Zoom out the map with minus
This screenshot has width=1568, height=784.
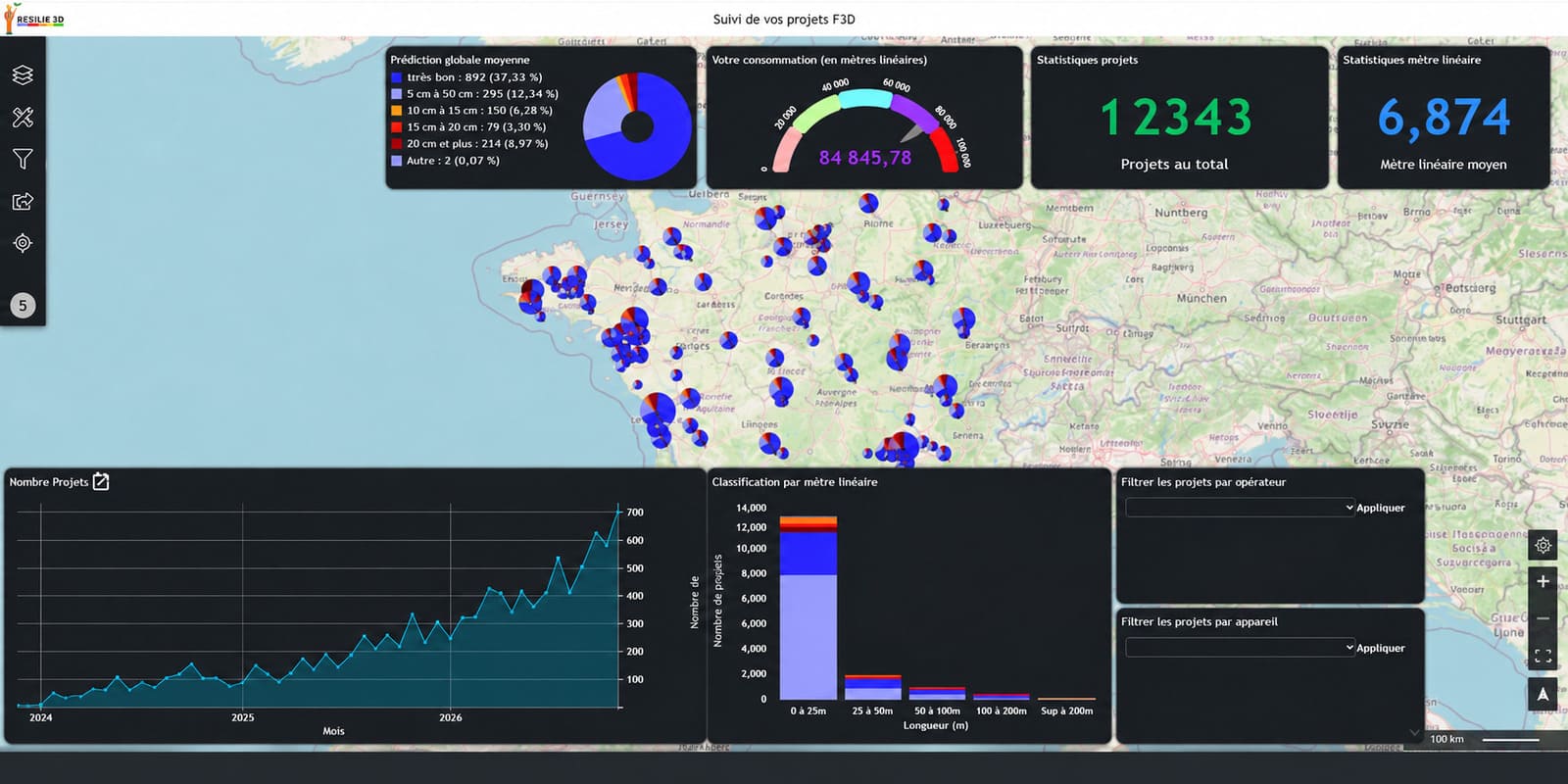pyautogui.click(x=1543, y=618)
